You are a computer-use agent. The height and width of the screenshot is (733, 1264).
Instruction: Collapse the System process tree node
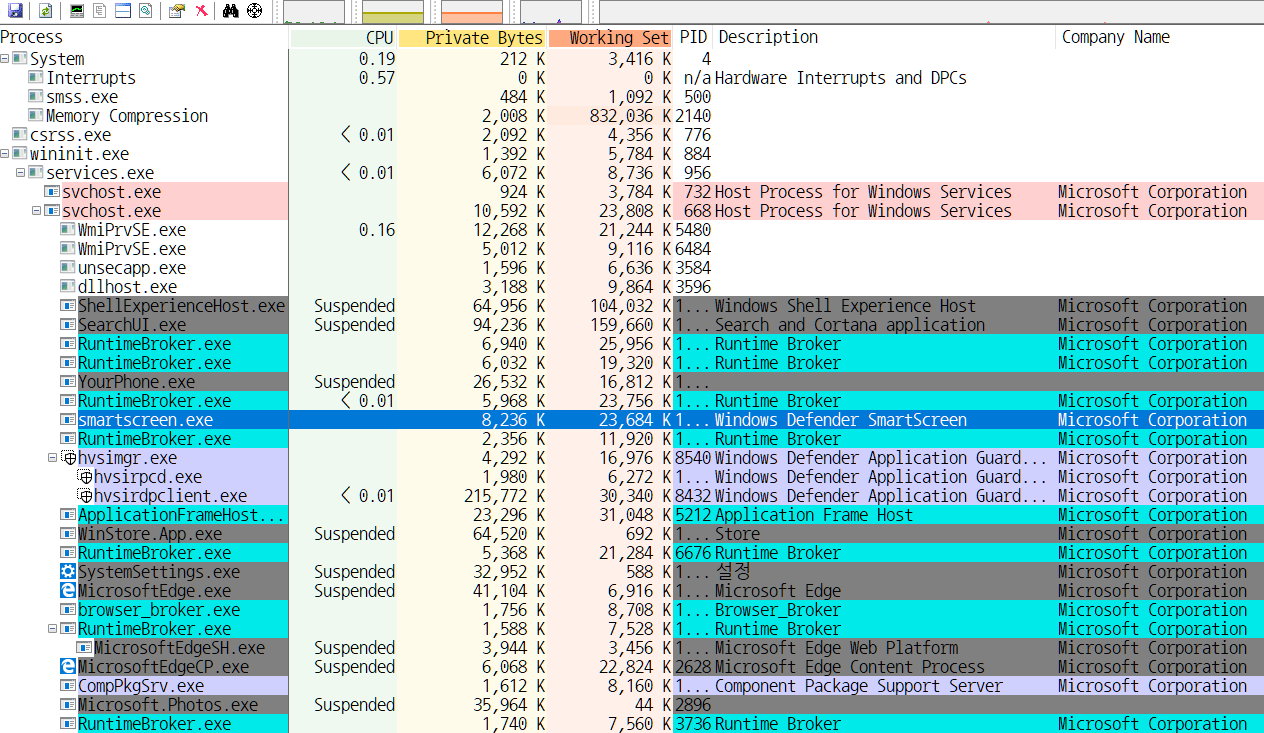pos(5,59)
